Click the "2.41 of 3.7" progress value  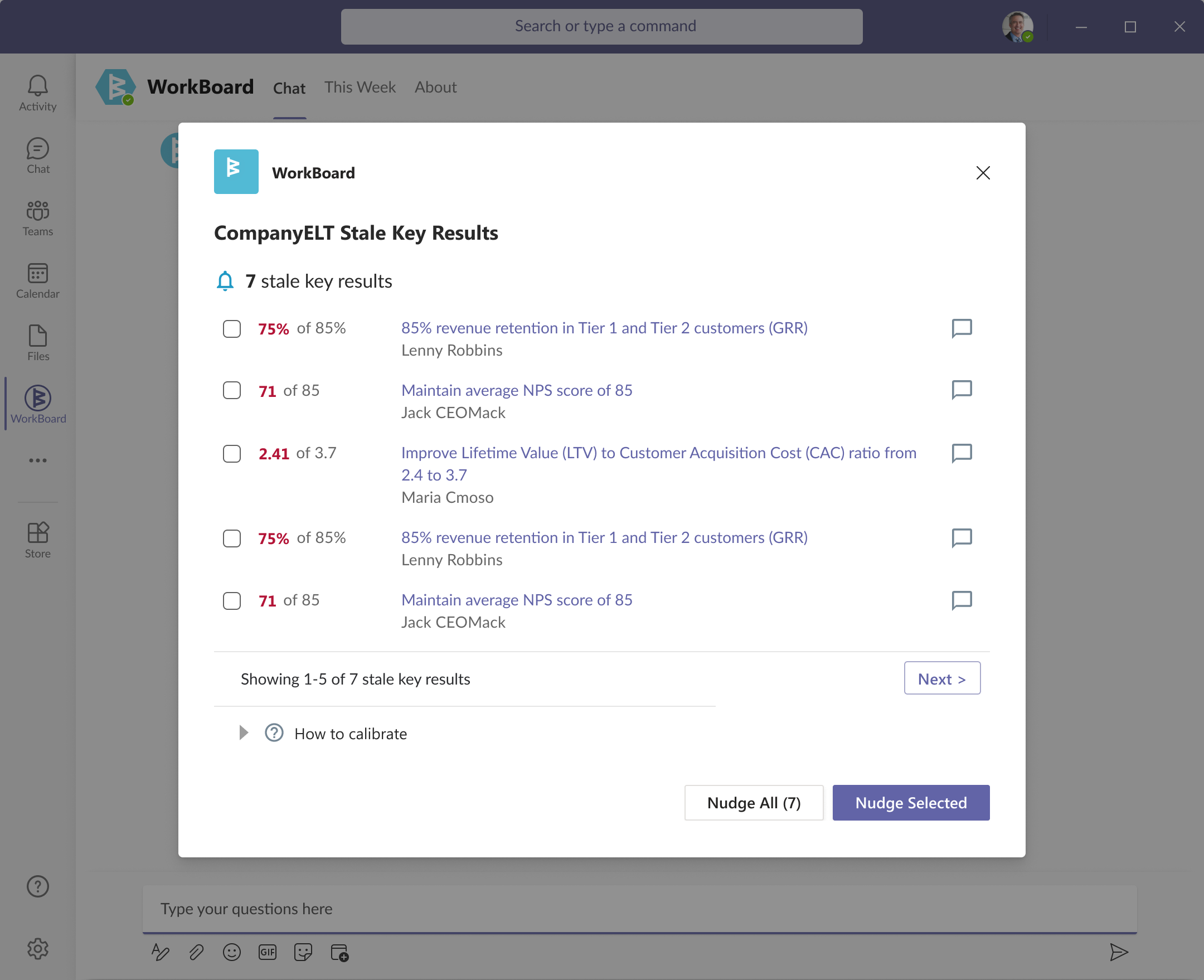click(298, 453)
